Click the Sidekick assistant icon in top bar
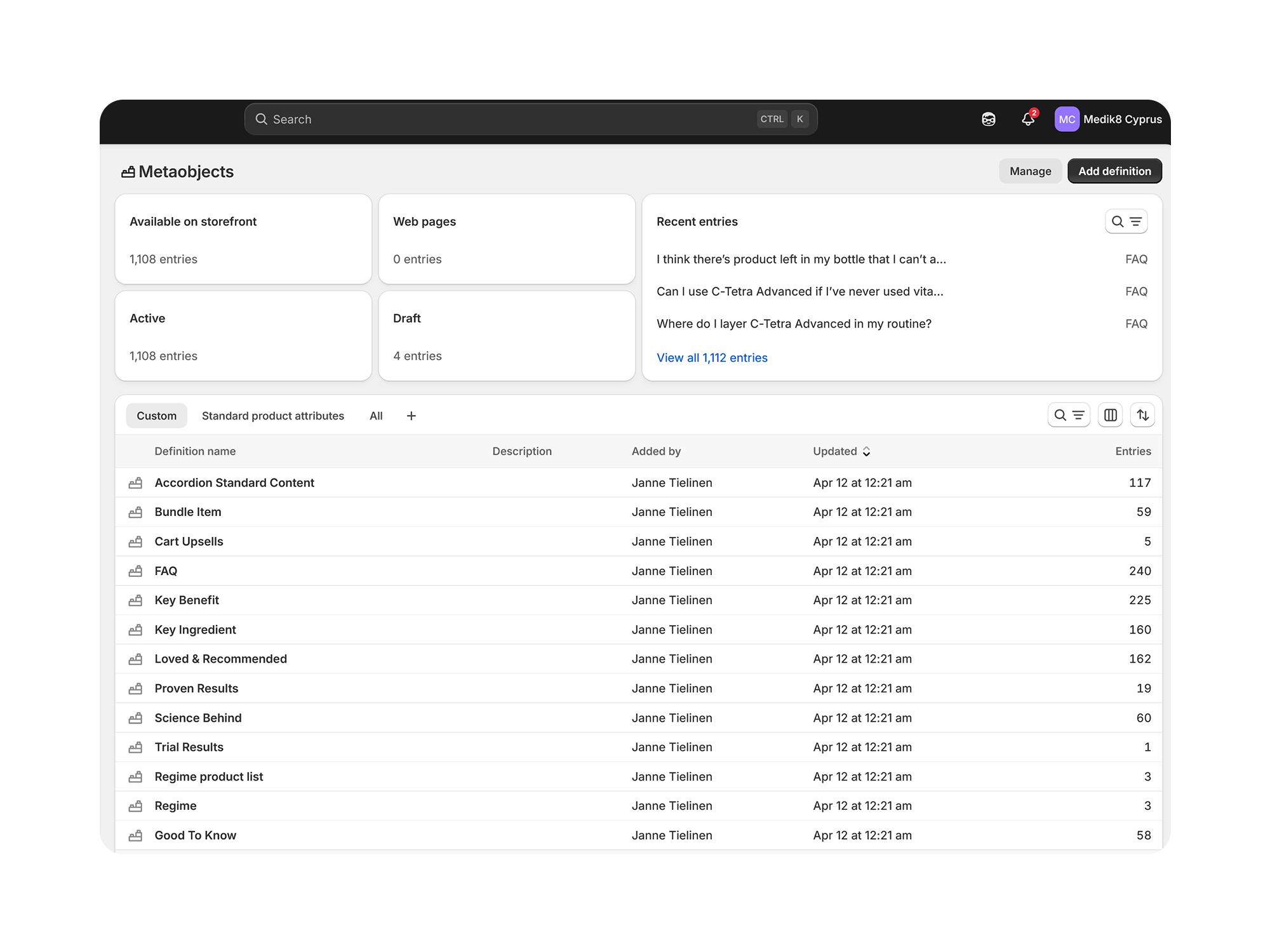The width and height of the screenshot is (1270, 952). [x=989, y=119]
